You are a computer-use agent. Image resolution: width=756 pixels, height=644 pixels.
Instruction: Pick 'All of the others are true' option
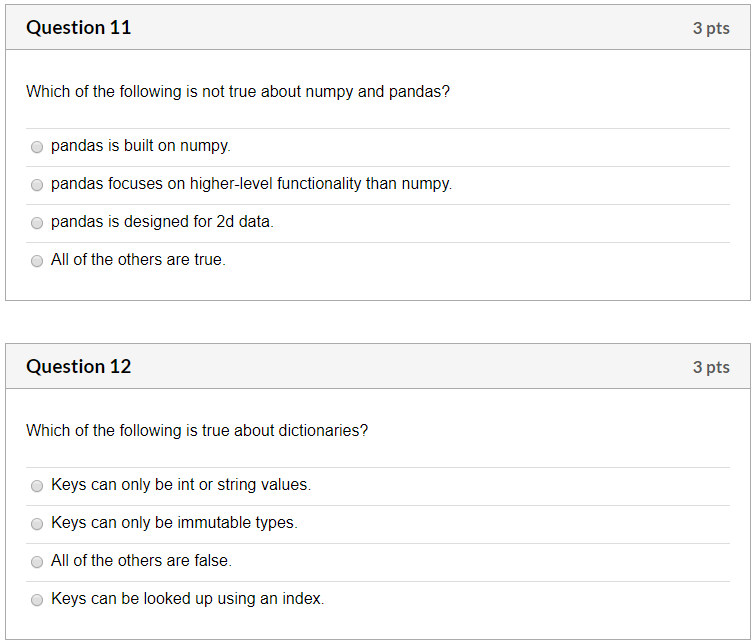(37, 261)
